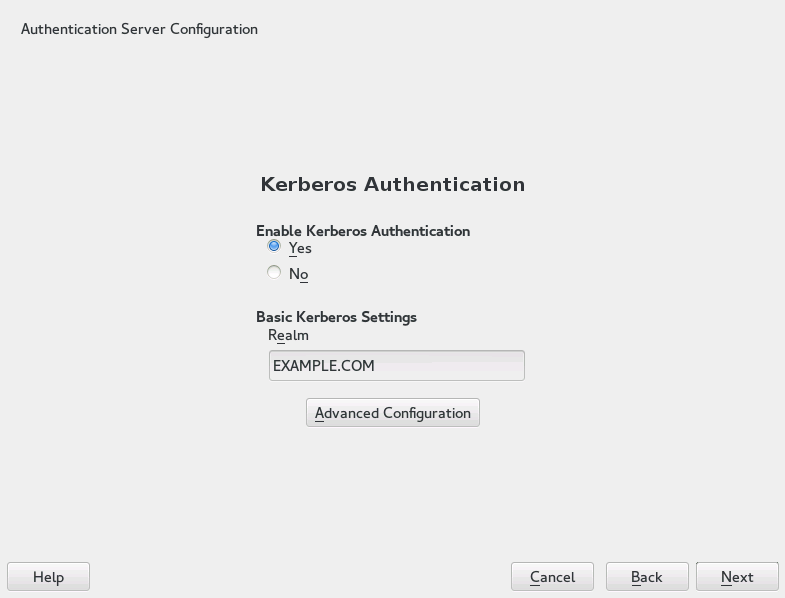Viewport: 785px width, 598px height.
Task: Click the "Realm" field label
Action: 288,335
